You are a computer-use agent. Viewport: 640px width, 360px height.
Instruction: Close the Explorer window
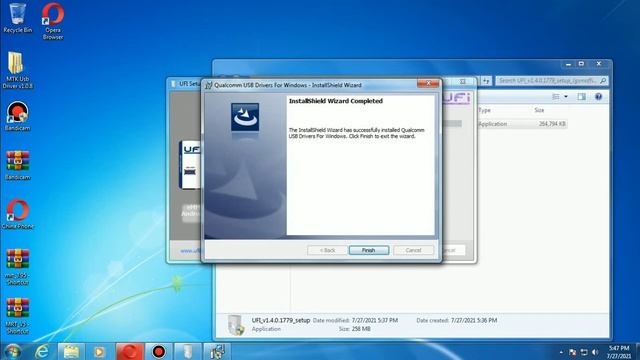[x=599, y=64]
